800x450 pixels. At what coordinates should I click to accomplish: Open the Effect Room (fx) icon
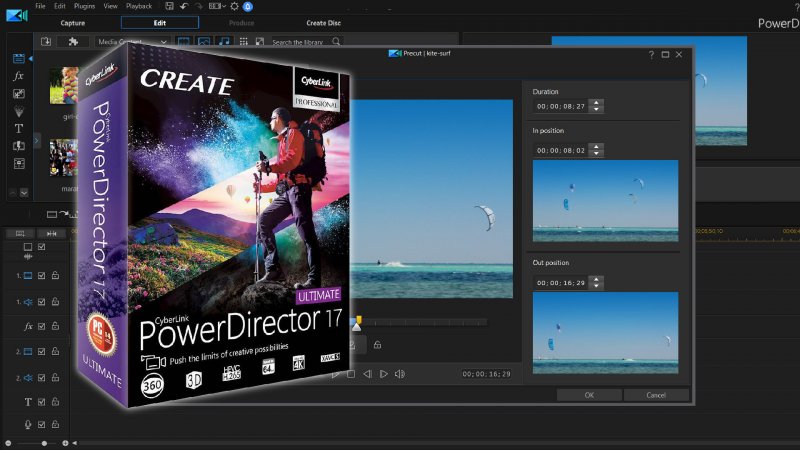(x=18, y=76)
